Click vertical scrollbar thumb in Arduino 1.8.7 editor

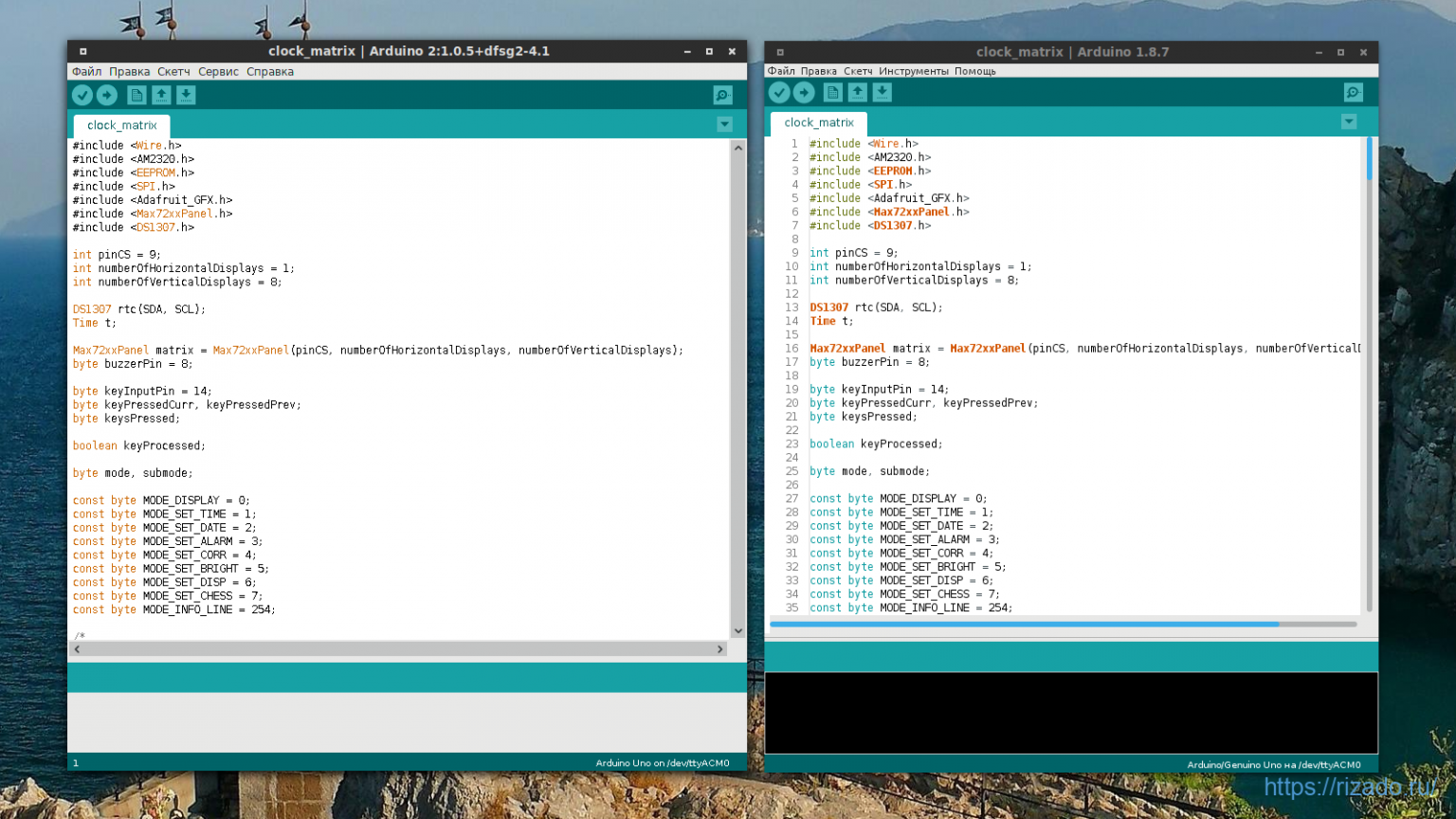pyautogui.click(x=1369, y=158)
